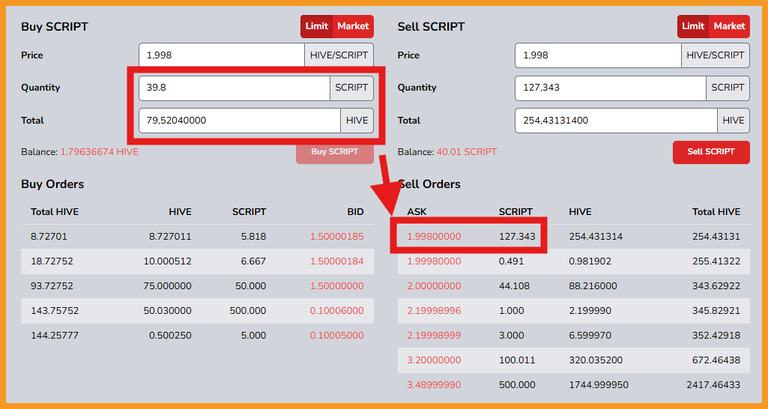Click HIVE/SCRIPT unit label in Sell price row
Viewport: 768px width, 409px height.
715,55
